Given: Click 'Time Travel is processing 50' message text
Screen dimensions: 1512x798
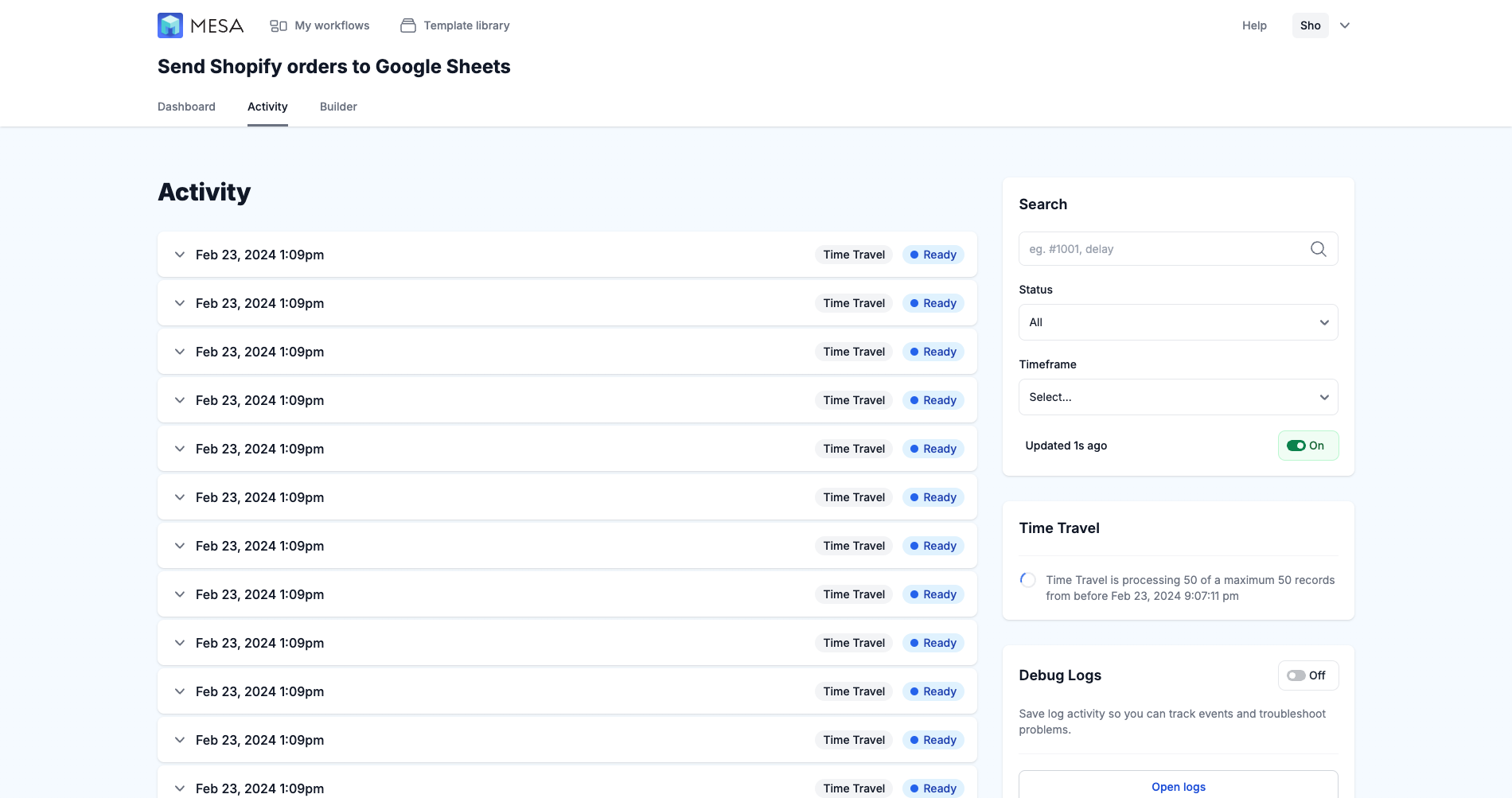Looking at the screenshot, I should click(x=1191, y=588).
